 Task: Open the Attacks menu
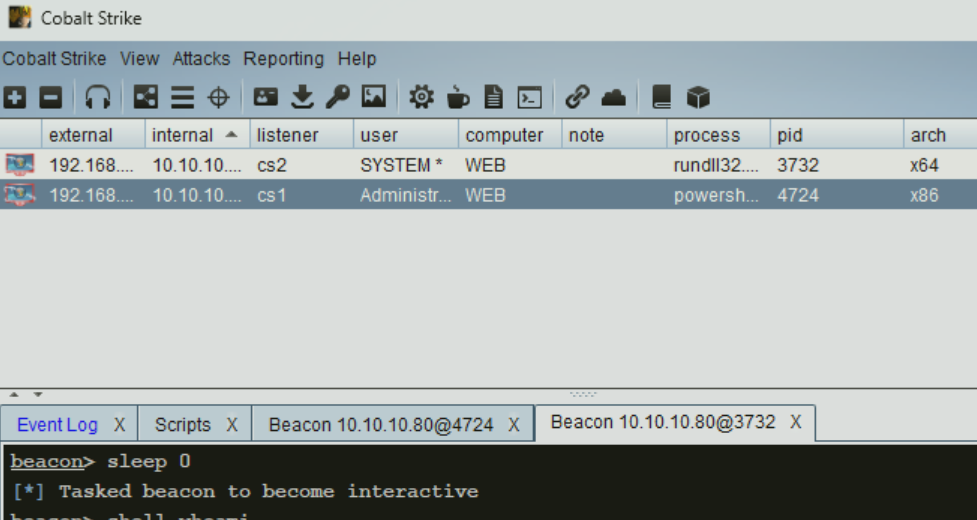tap(201, 59)
